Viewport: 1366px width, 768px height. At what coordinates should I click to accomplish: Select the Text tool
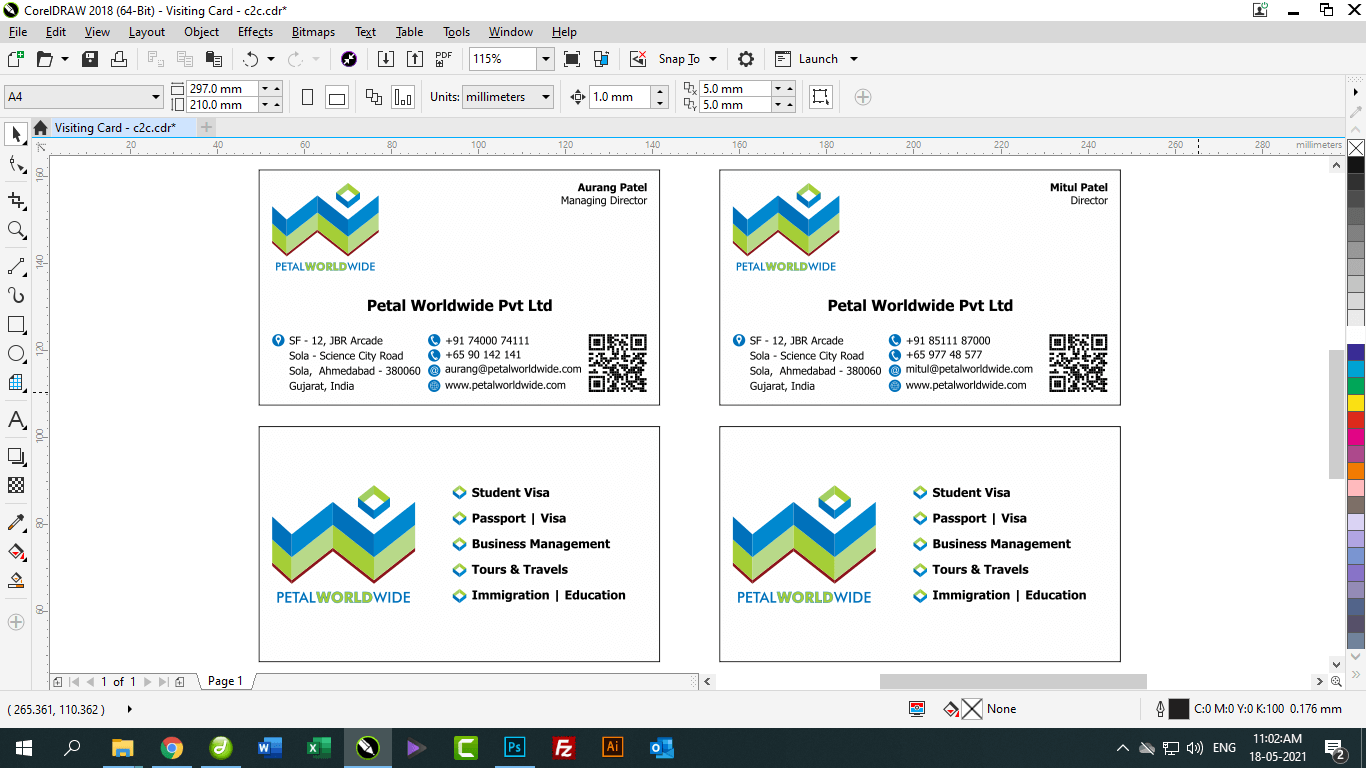tap(16, 420)
